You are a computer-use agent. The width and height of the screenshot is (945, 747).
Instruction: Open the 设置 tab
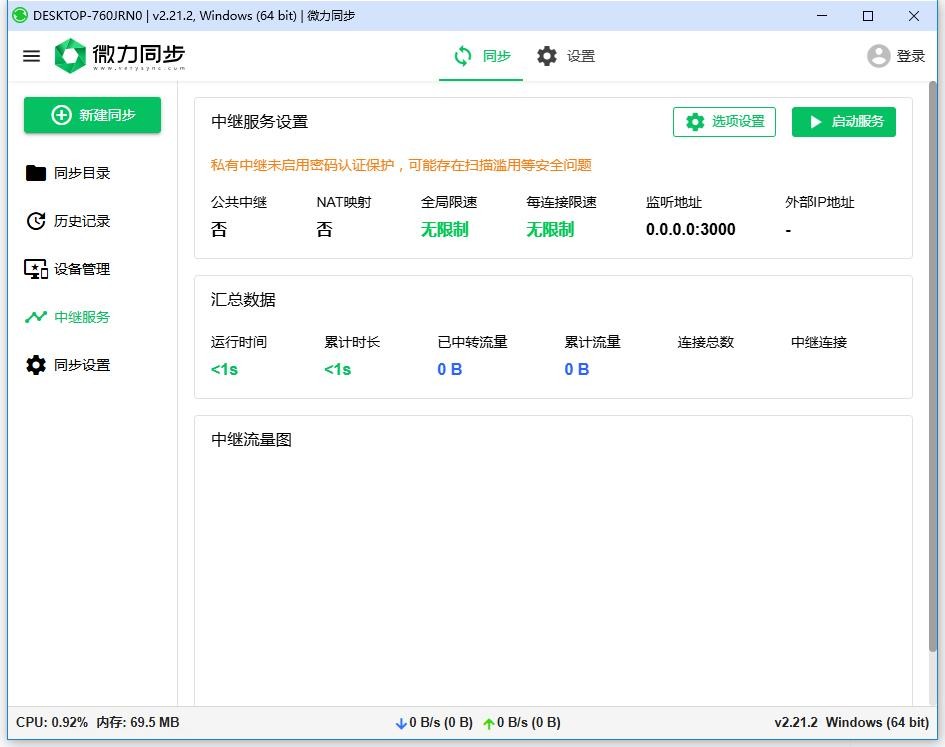567,56
